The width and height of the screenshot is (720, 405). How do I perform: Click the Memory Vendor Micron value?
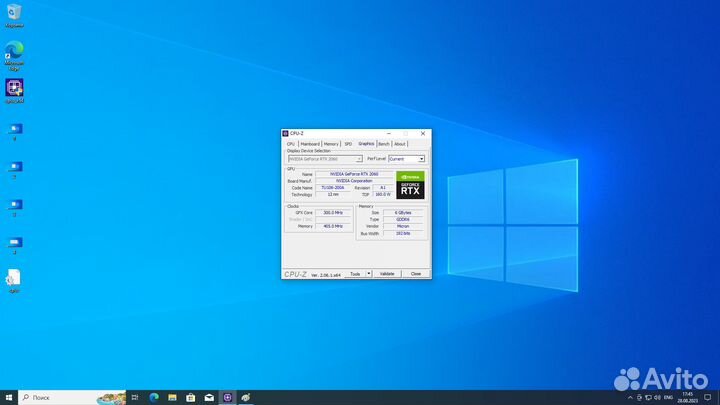pyautogui.click(x=403, y=226)
